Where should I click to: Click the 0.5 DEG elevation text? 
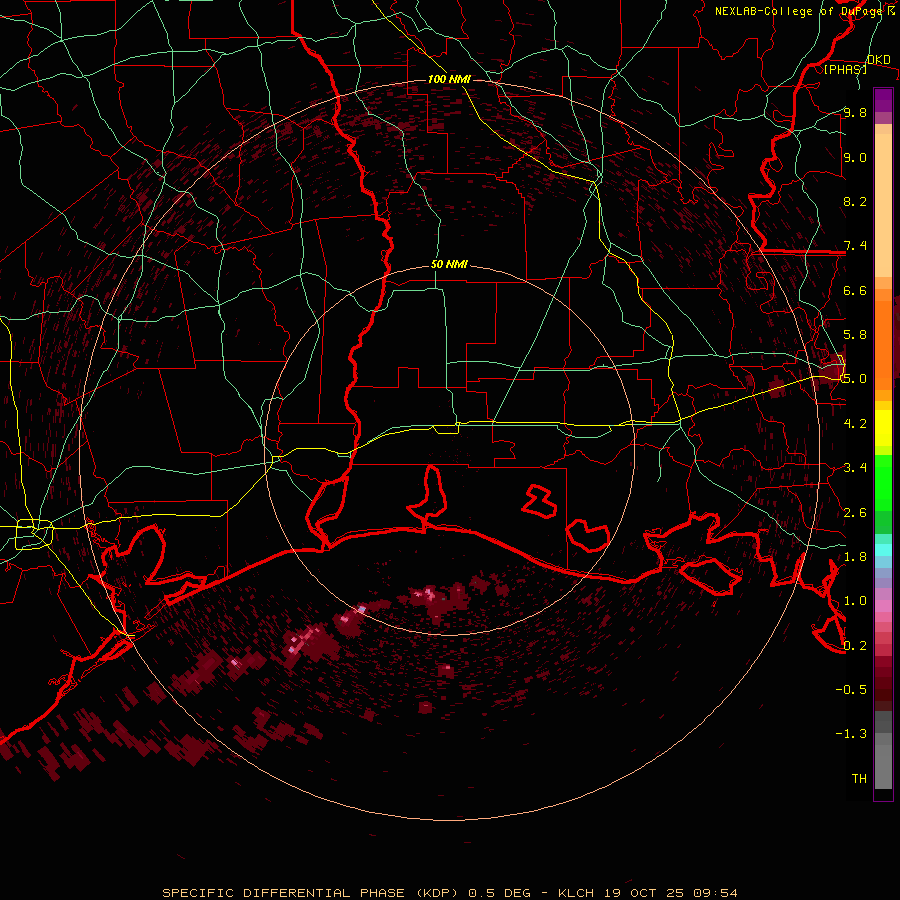coord(499,893)
